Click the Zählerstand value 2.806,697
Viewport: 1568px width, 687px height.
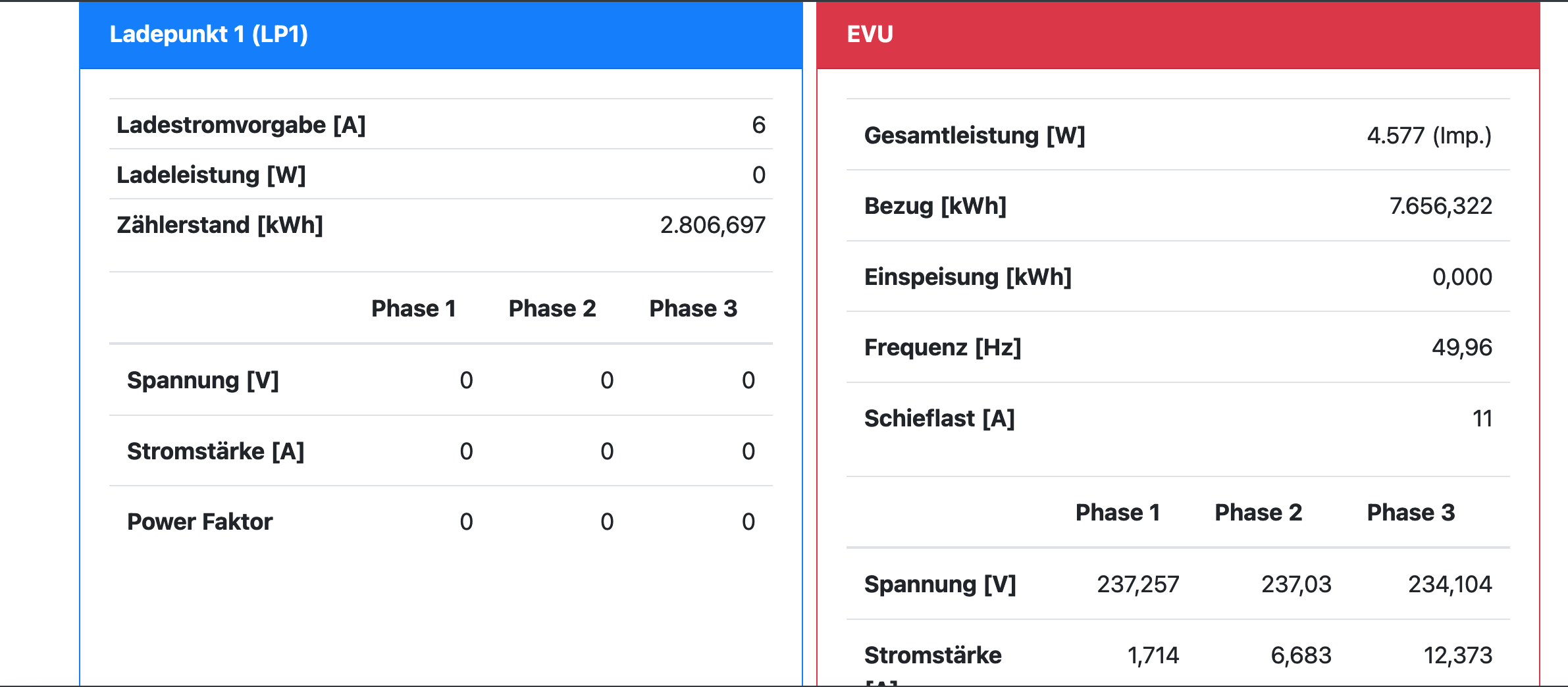712,225
